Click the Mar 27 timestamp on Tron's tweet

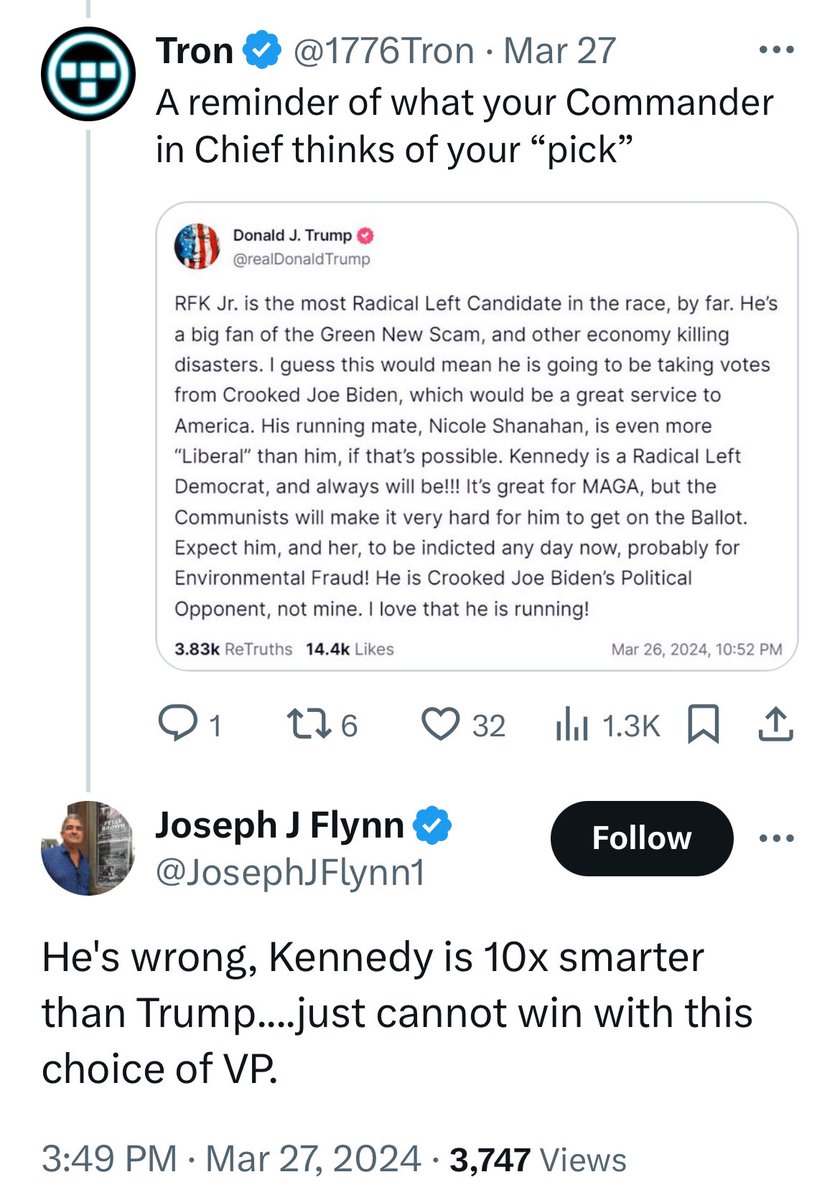pos(560,50)
